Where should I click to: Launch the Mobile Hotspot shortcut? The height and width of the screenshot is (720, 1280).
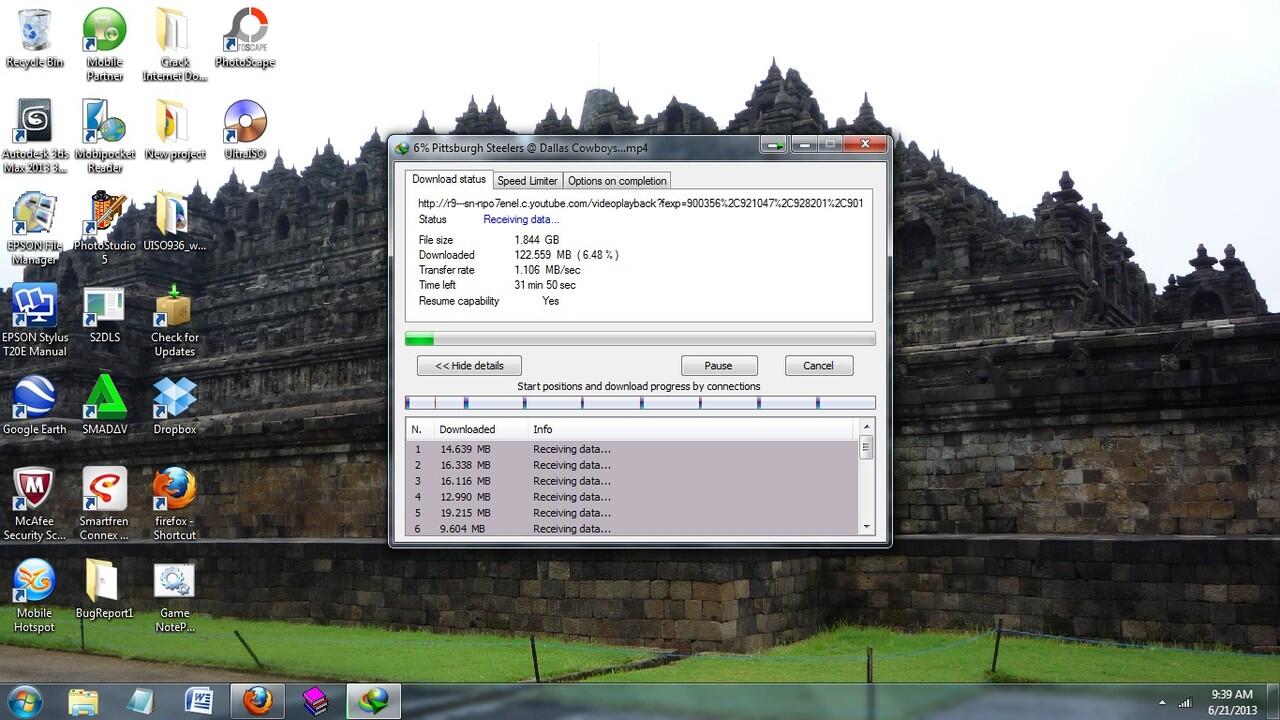tap(34, 596)
